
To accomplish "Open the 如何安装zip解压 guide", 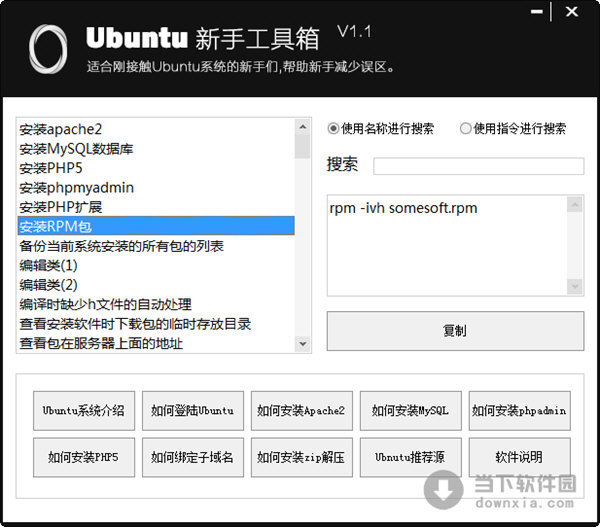I will tap(302, 457).
